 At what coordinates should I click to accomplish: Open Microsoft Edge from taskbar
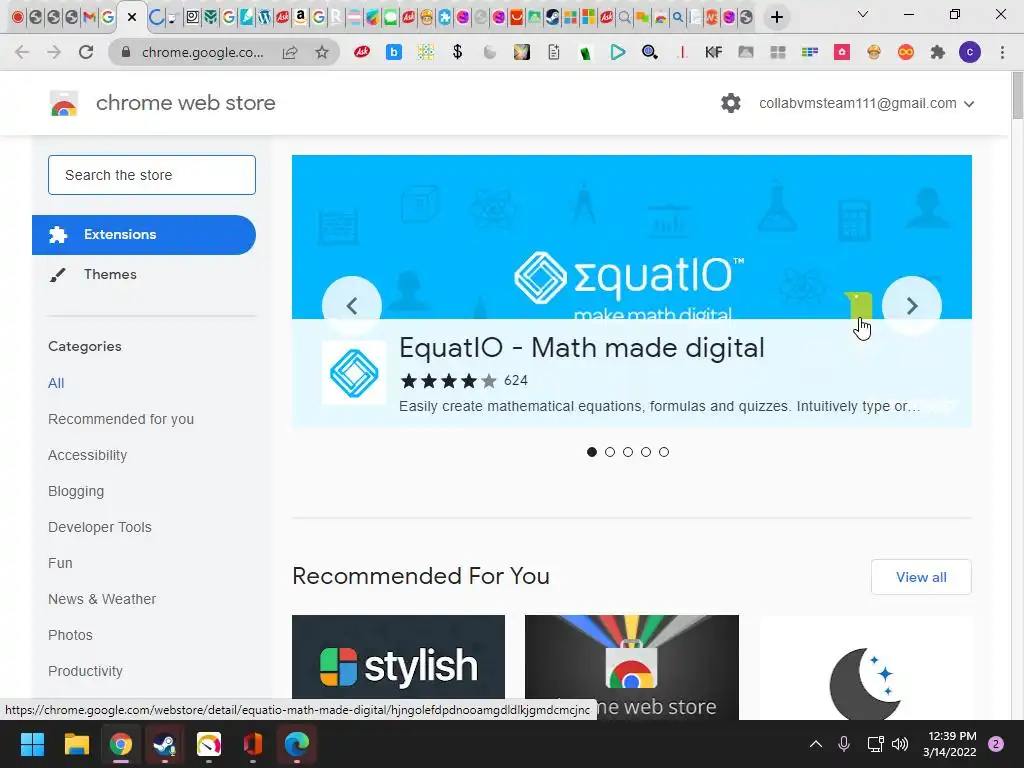297,744
